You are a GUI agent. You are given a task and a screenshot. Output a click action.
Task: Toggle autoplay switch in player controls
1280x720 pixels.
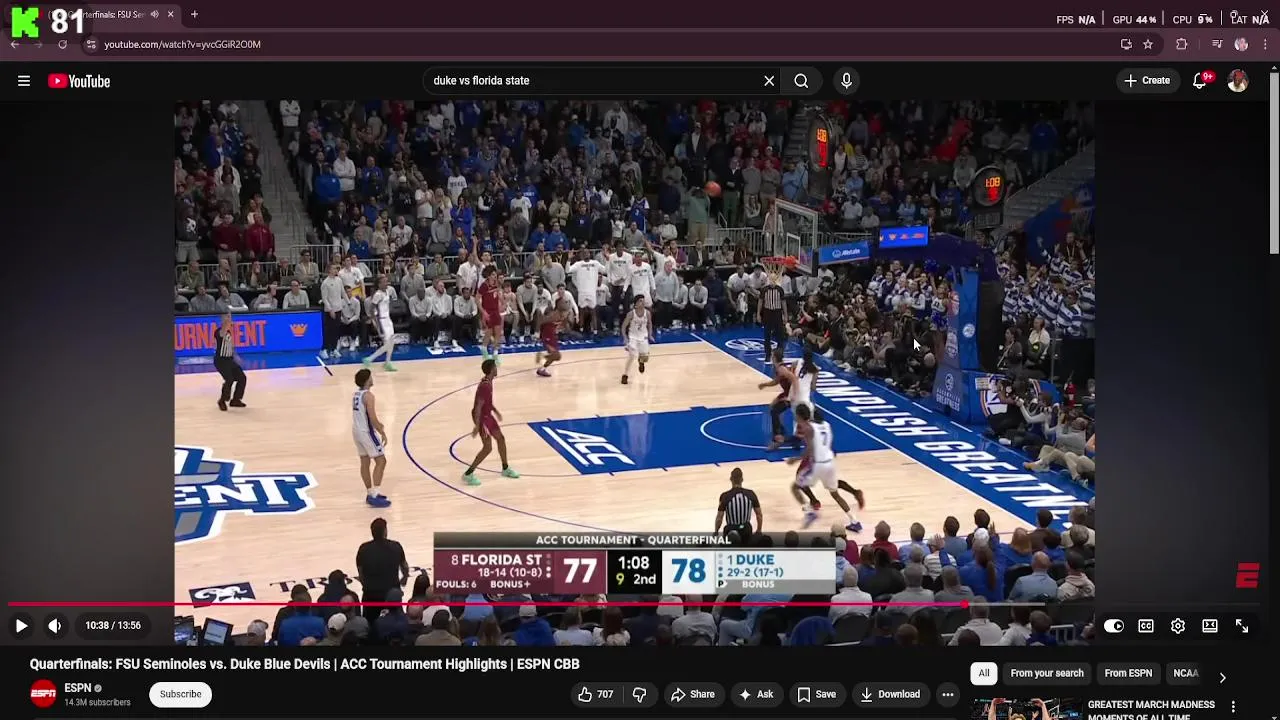click(1114, 626)
